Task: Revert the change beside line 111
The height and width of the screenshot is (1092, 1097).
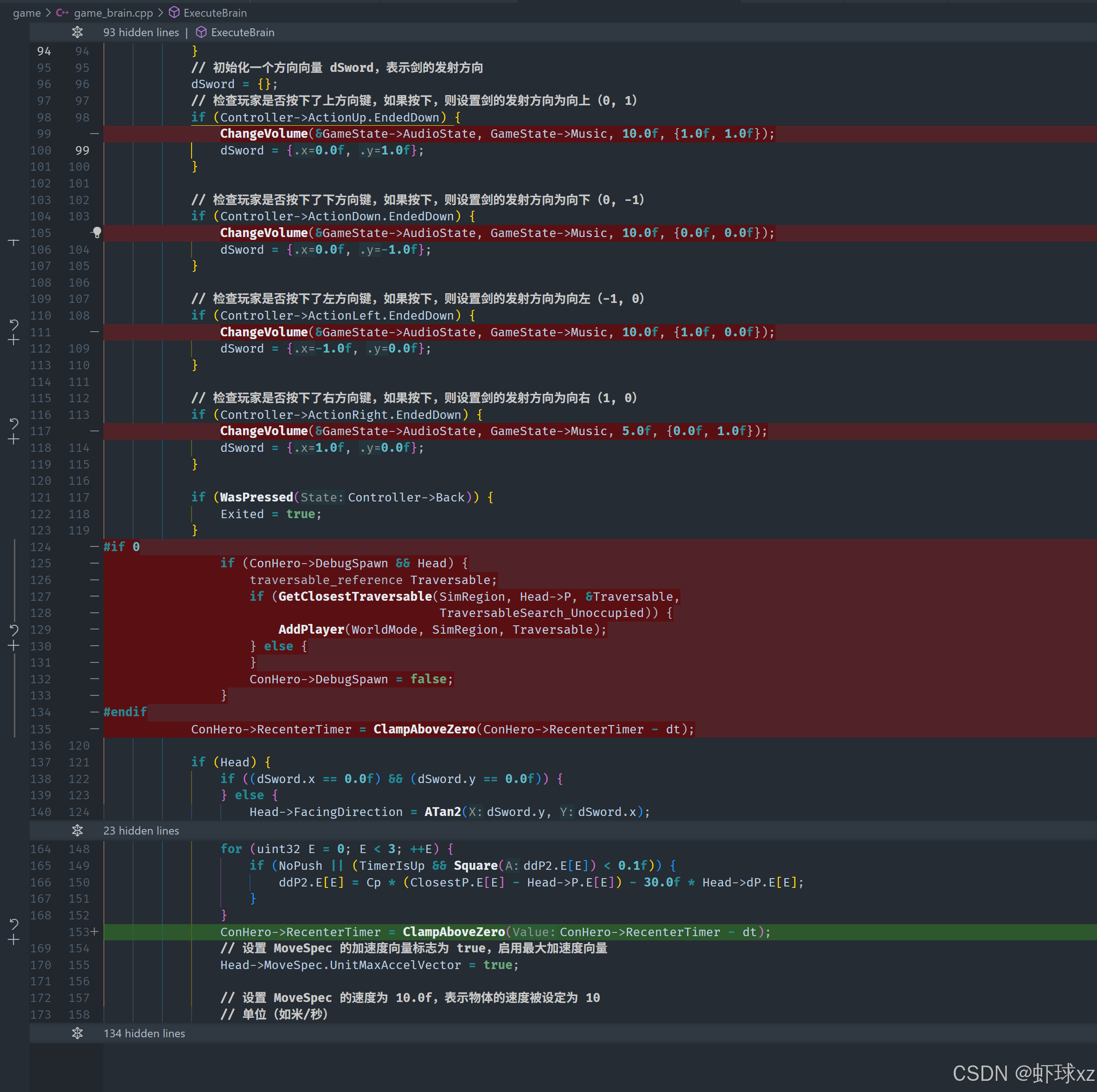Action: tap(14, 324)
